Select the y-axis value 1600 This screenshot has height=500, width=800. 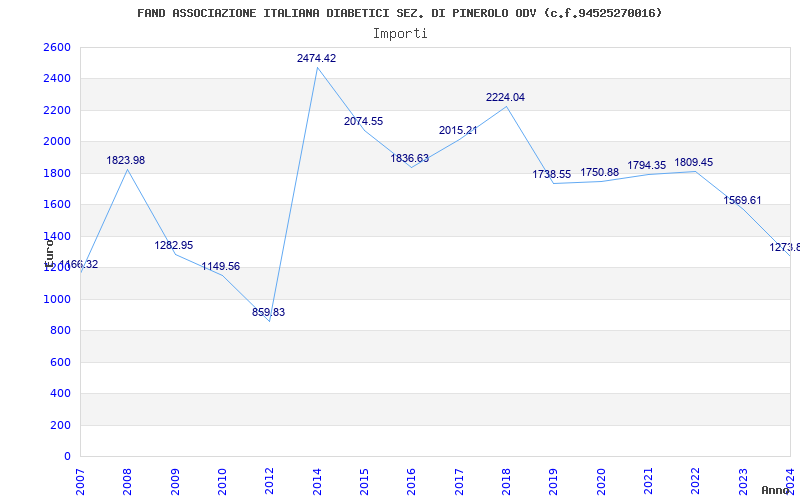click(57, 205)
